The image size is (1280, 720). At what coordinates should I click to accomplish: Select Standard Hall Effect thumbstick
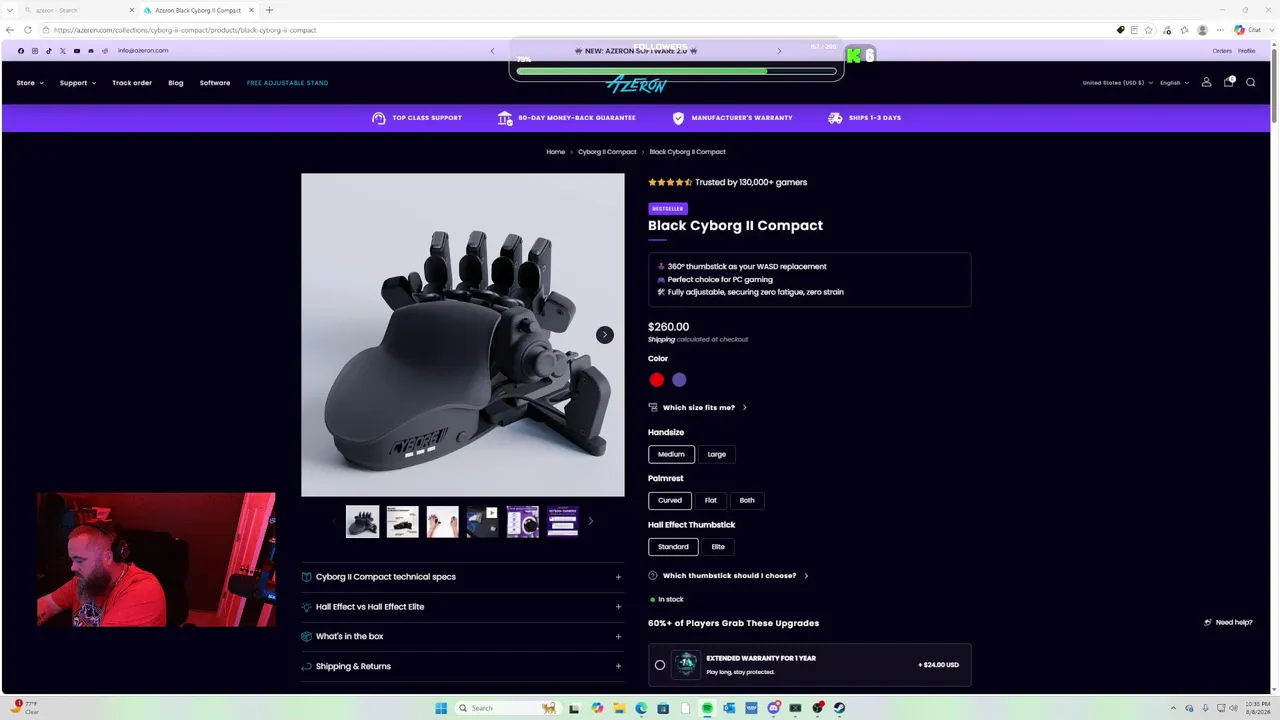coord(673,547)
